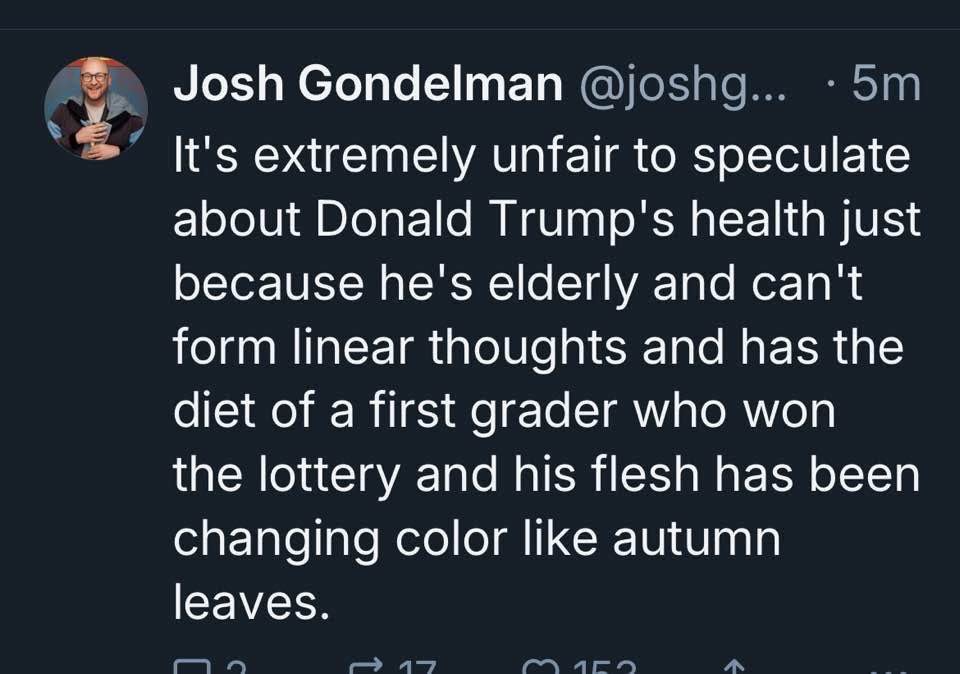This screenshot has width=960, height=674.
Task: Retweet Josh Gondelman's post
Action: tap(362, 668)
